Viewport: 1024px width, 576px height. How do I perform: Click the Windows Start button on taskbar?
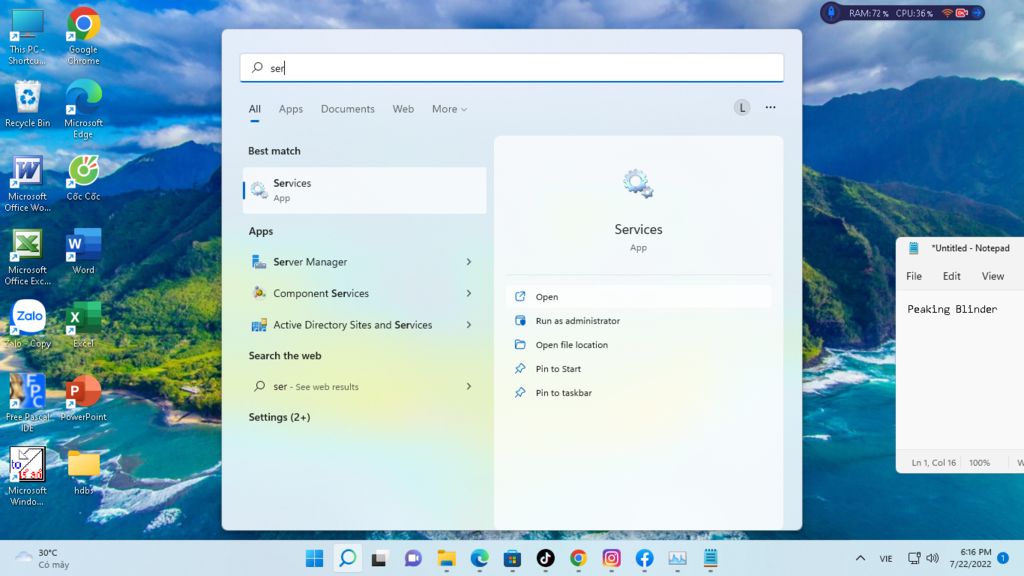click(314, 558)
